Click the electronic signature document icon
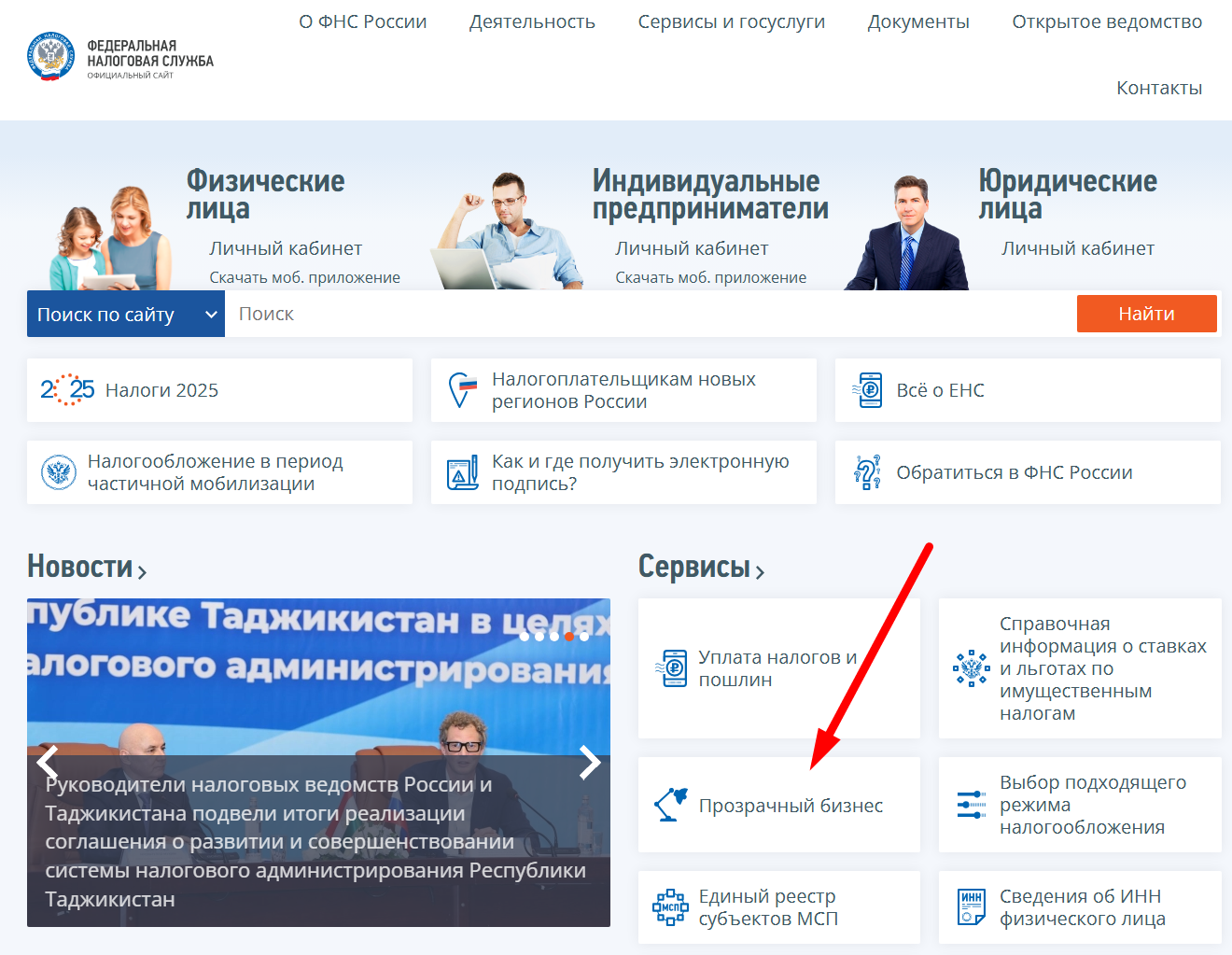Image resolution: width=1232 pixels, height=955 pixels. point(462,473)
